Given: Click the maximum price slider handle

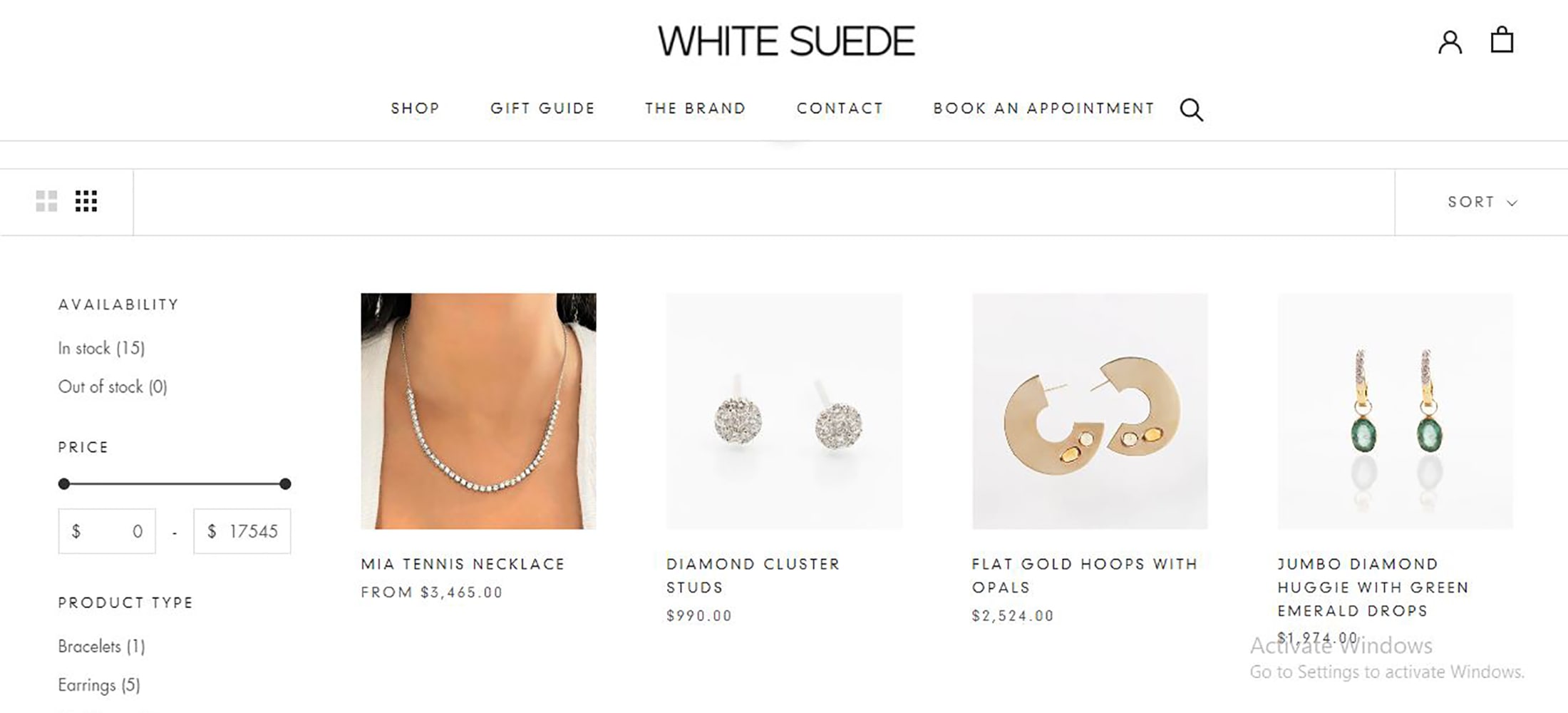Looking at the screenshot, I should pos(285,484).
